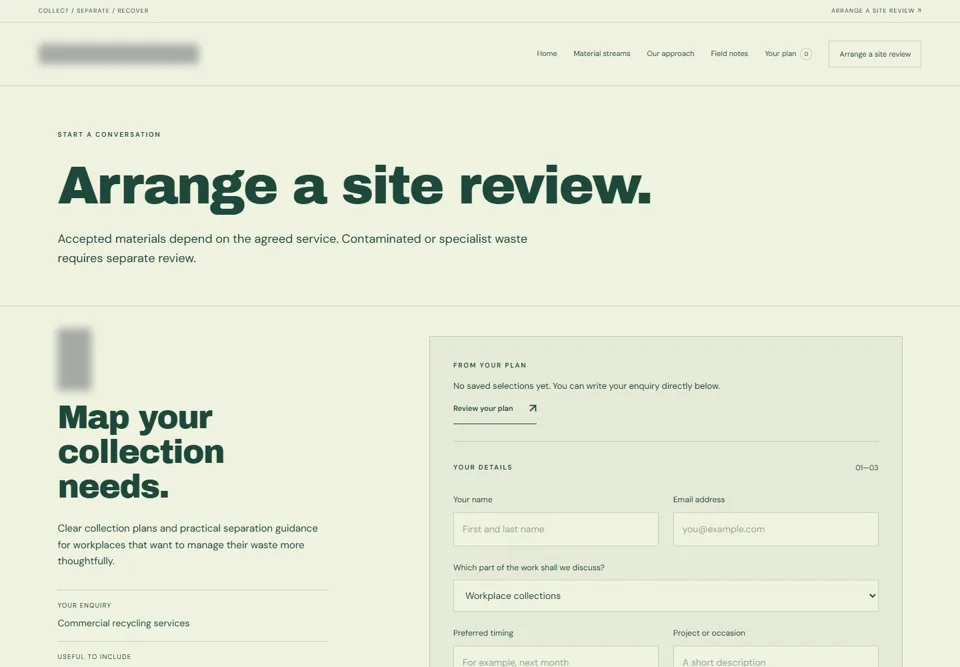Open Our approach in navigation
This screenshot has width=960, height=667.
coord(670,54)
